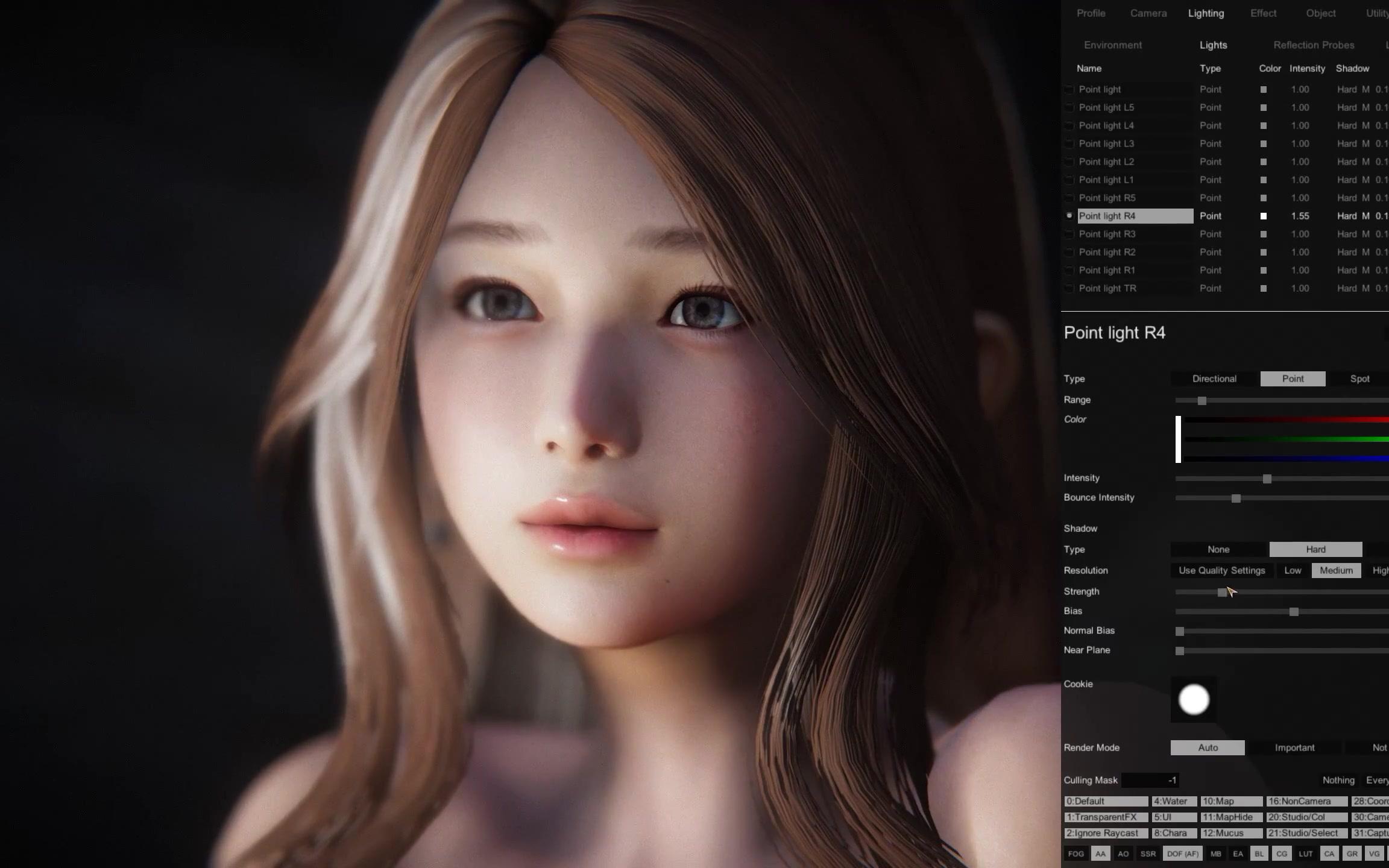Click the Culling Mask value field

[x=1150, y=780]
